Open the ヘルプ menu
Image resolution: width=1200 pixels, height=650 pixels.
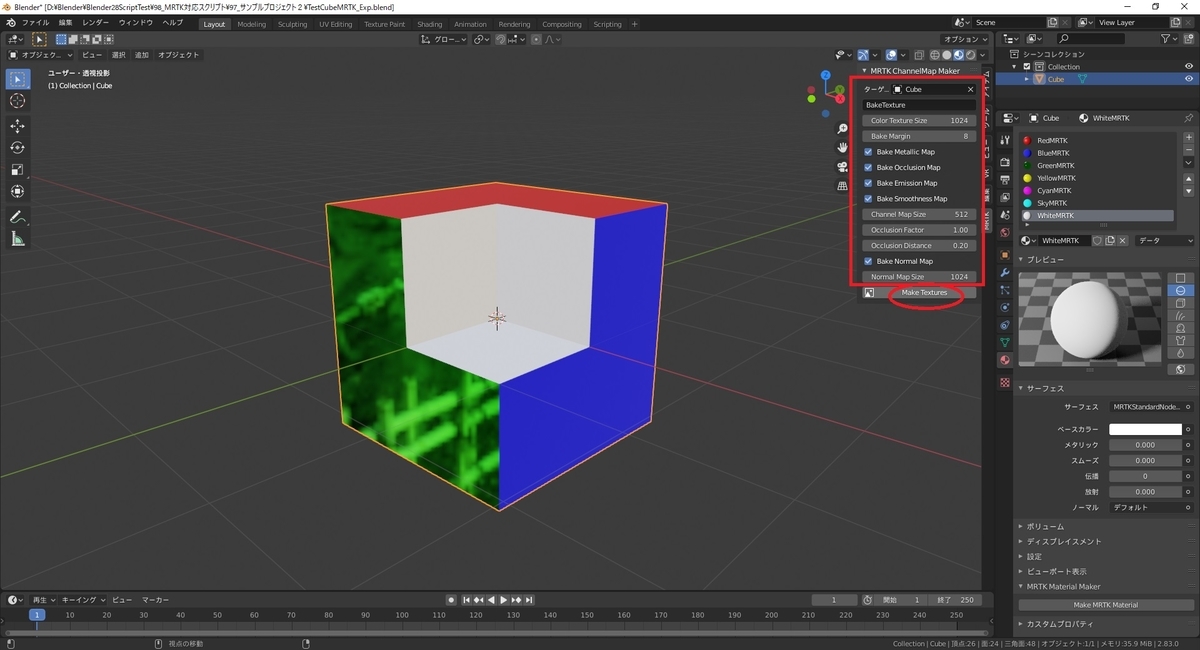point(173,22)
